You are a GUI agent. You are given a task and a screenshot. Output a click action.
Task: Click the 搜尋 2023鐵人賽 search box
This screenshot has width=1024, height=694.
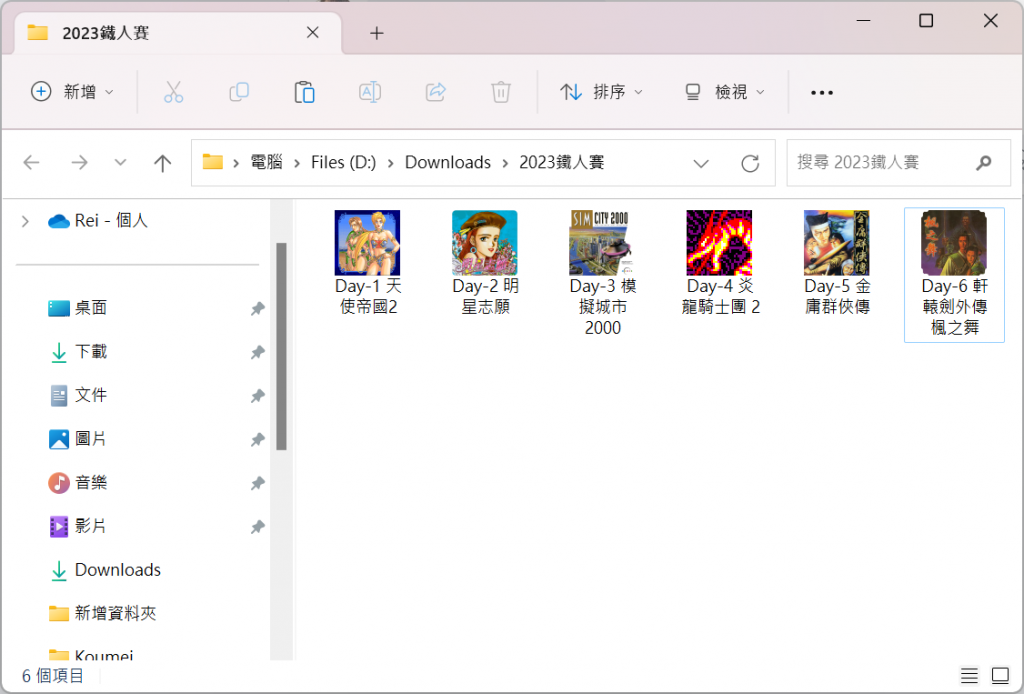click(898, 163)
